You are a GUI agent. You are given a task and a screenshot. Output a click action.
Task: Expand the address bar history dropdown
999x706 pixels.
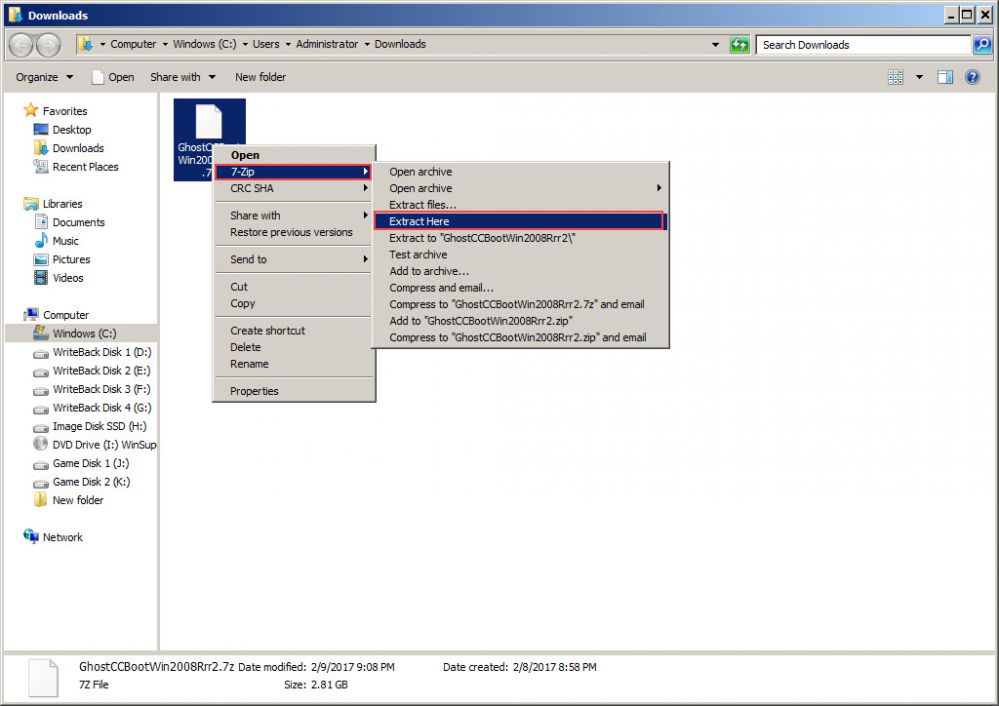[x=715, y=45]
